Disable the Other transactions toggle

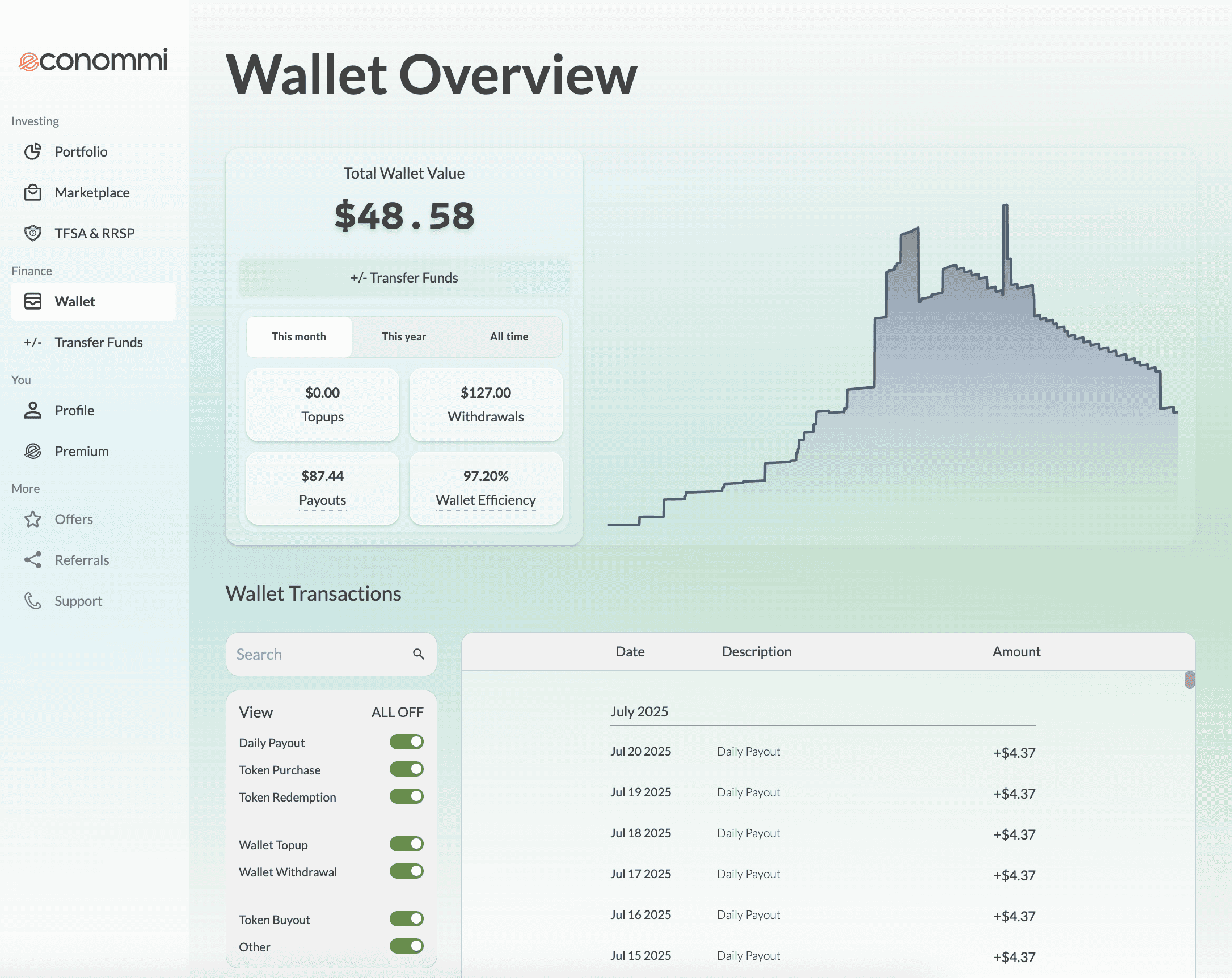[406, 946]
